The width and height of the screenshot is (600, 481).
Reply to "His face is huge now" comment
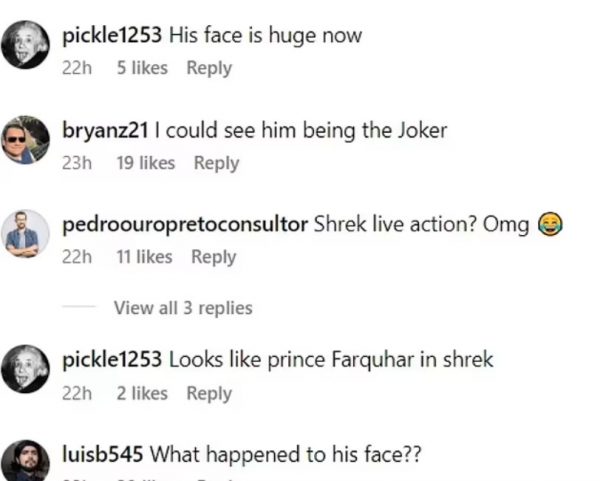[x=209, y=68]
